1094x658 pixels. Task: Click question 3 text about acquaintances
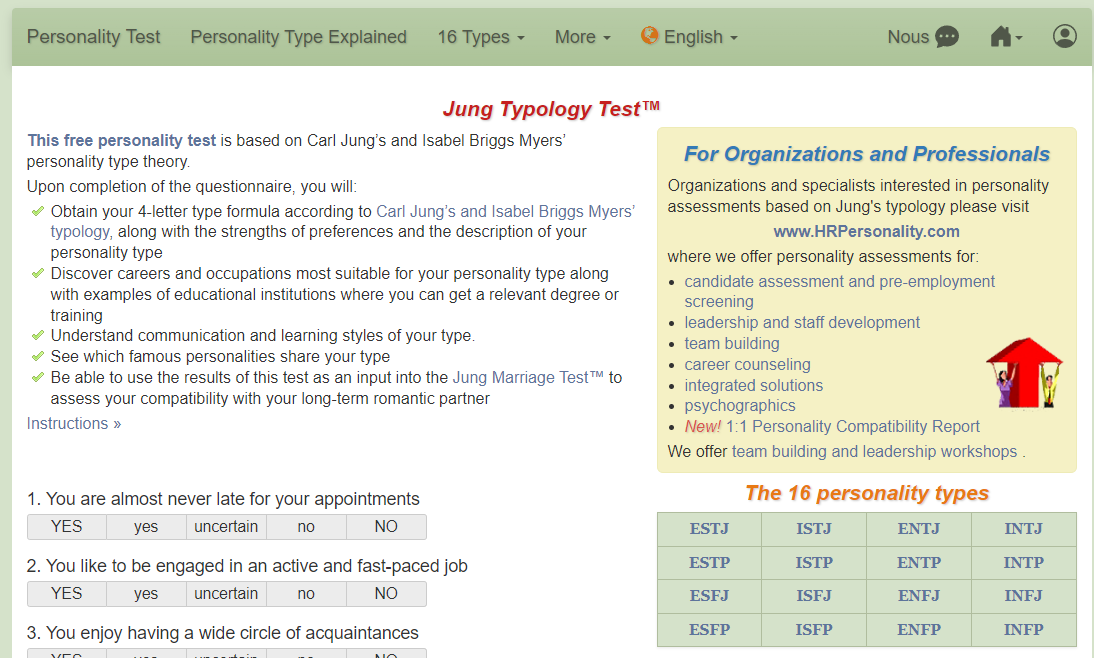point(223,633)
